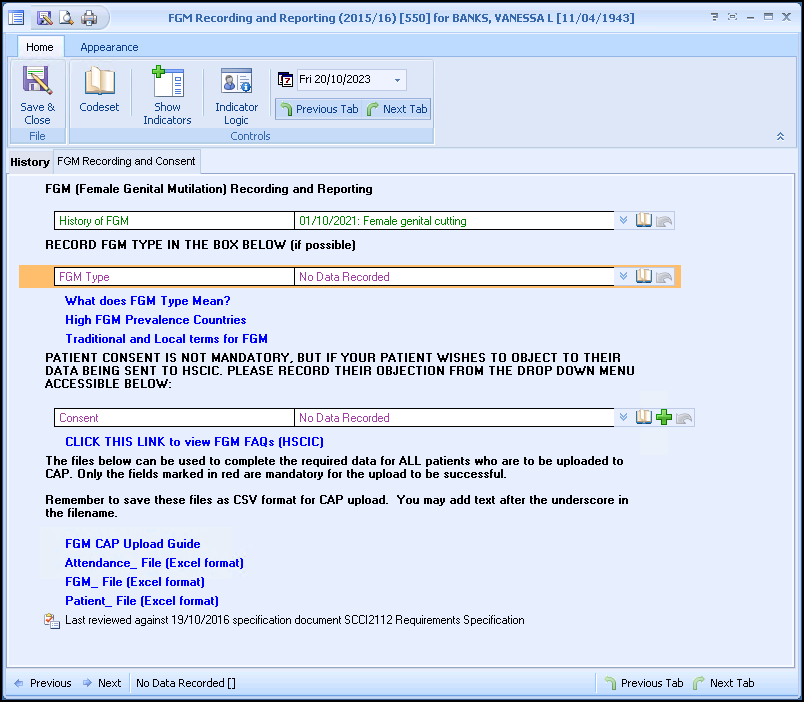The width and height of the screenshot is (804, 702).
Task: Open Indicator Logic from the ribbon
Action: click(236, 95)
